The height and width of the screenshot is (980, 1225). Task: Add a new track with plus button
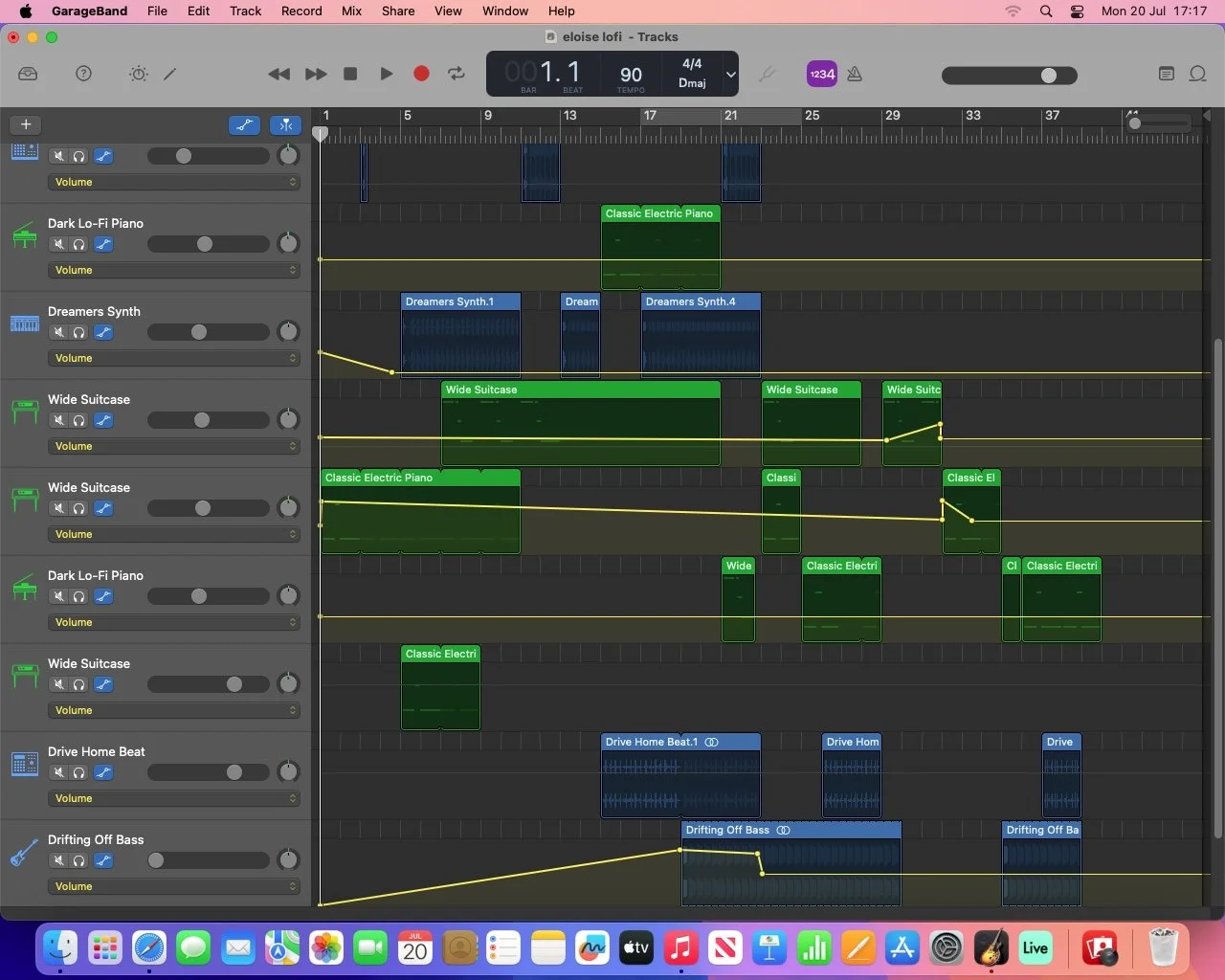(26, 124)
